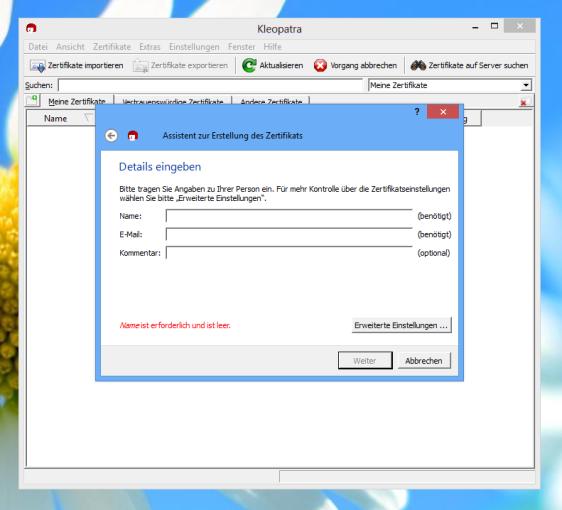
Task: Open the Datei menu
Action: click(38, 47)
